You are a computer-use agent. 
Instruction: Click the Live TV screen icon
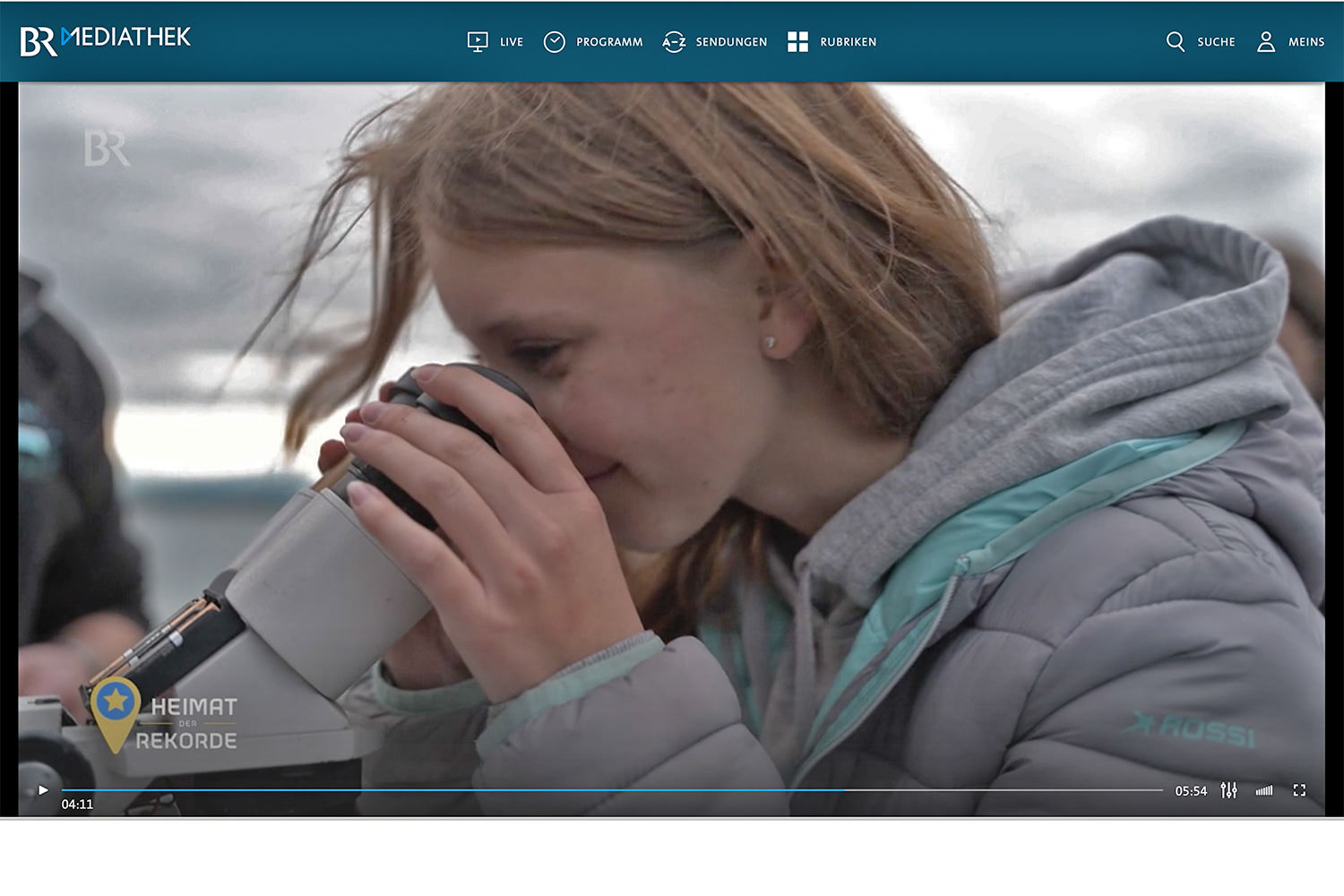click(x=478, y=41)
